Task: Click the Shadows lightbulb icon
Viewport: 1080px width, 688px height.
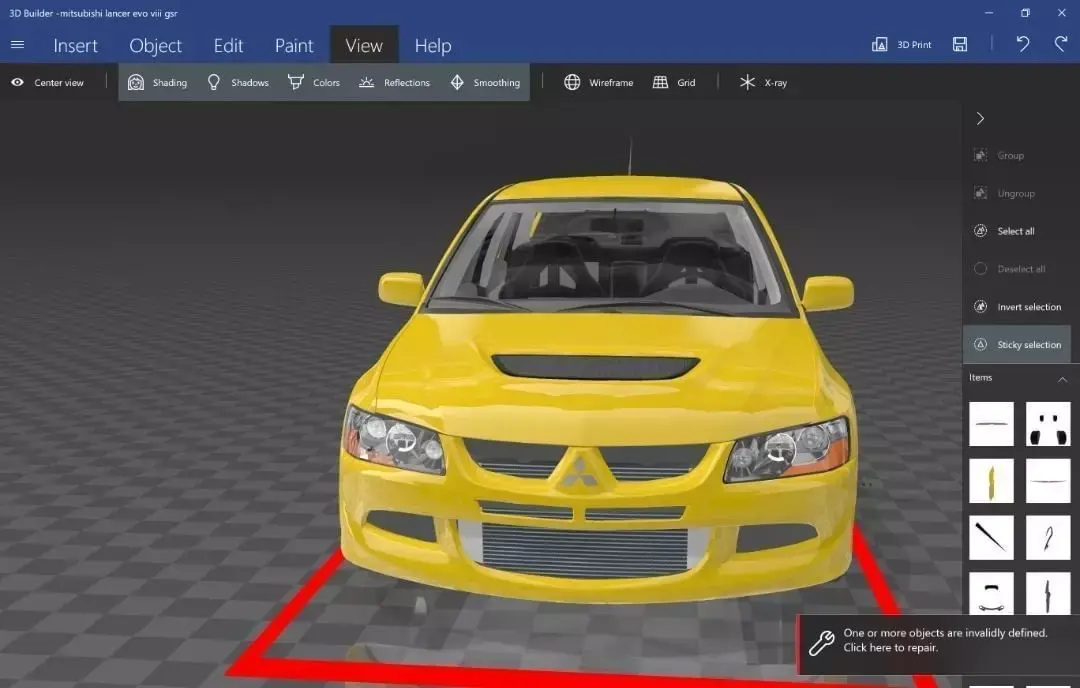Action: coord(214,83)
